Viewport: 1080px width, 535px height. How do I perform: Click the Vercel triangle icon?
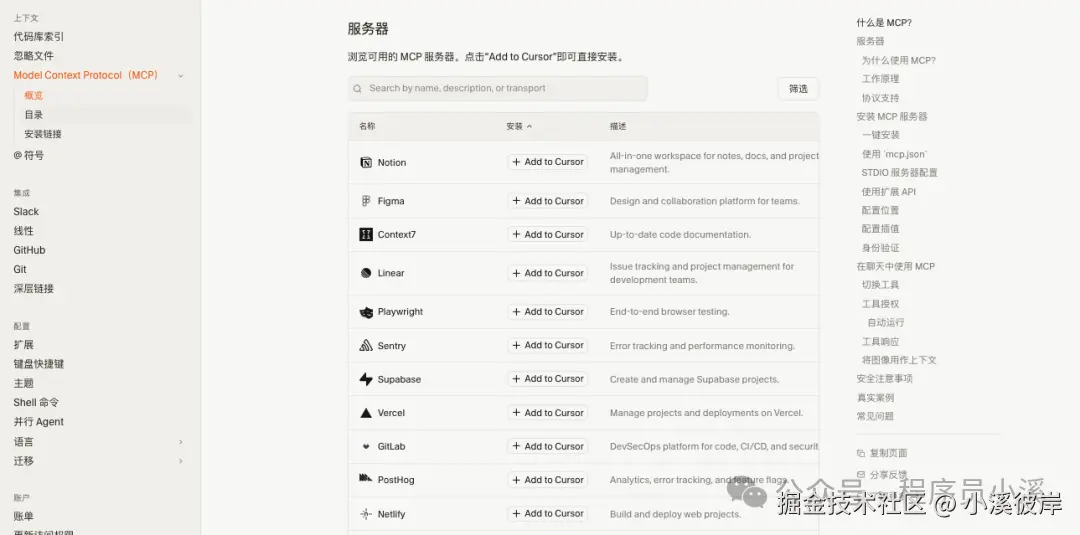[366, 413]
